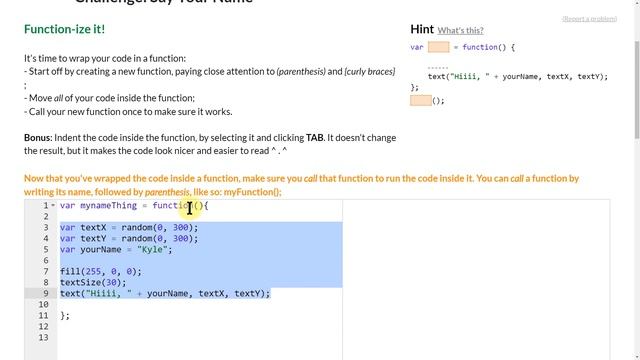
Task: Click the empty canvas output pane
Action: coord(476,280)
